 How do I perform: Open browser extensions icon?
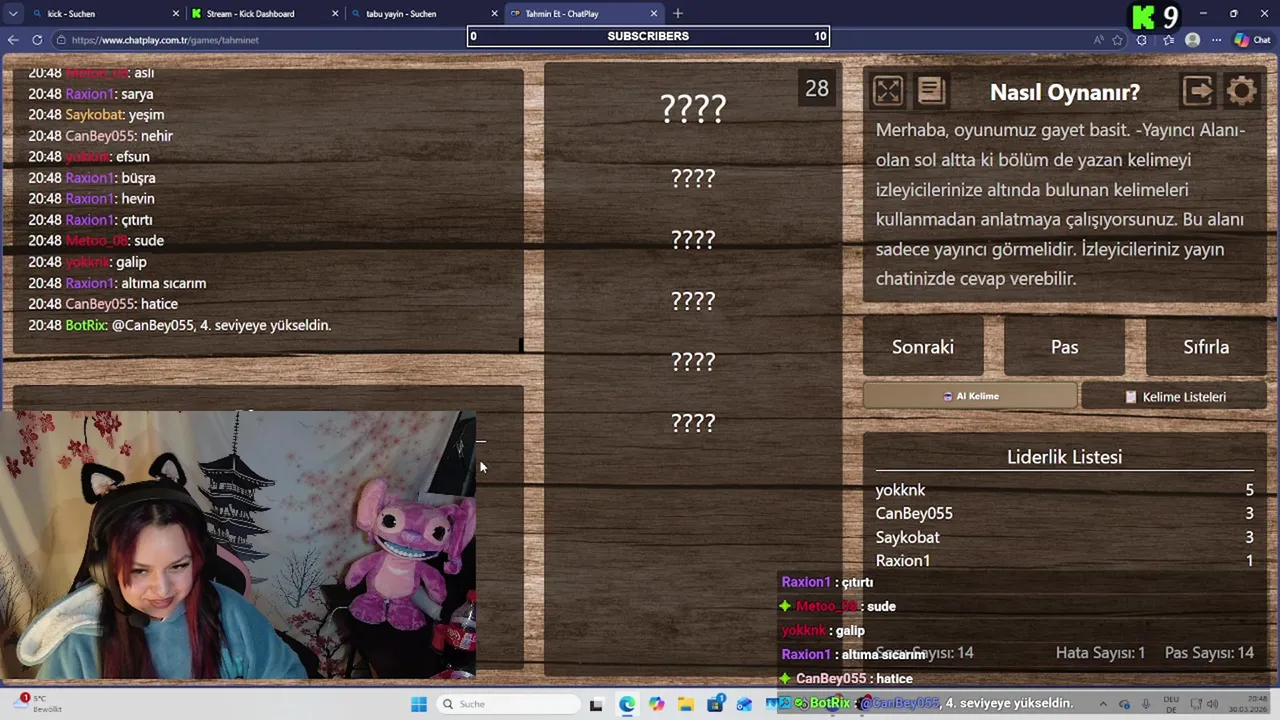tap(1142, 40)
